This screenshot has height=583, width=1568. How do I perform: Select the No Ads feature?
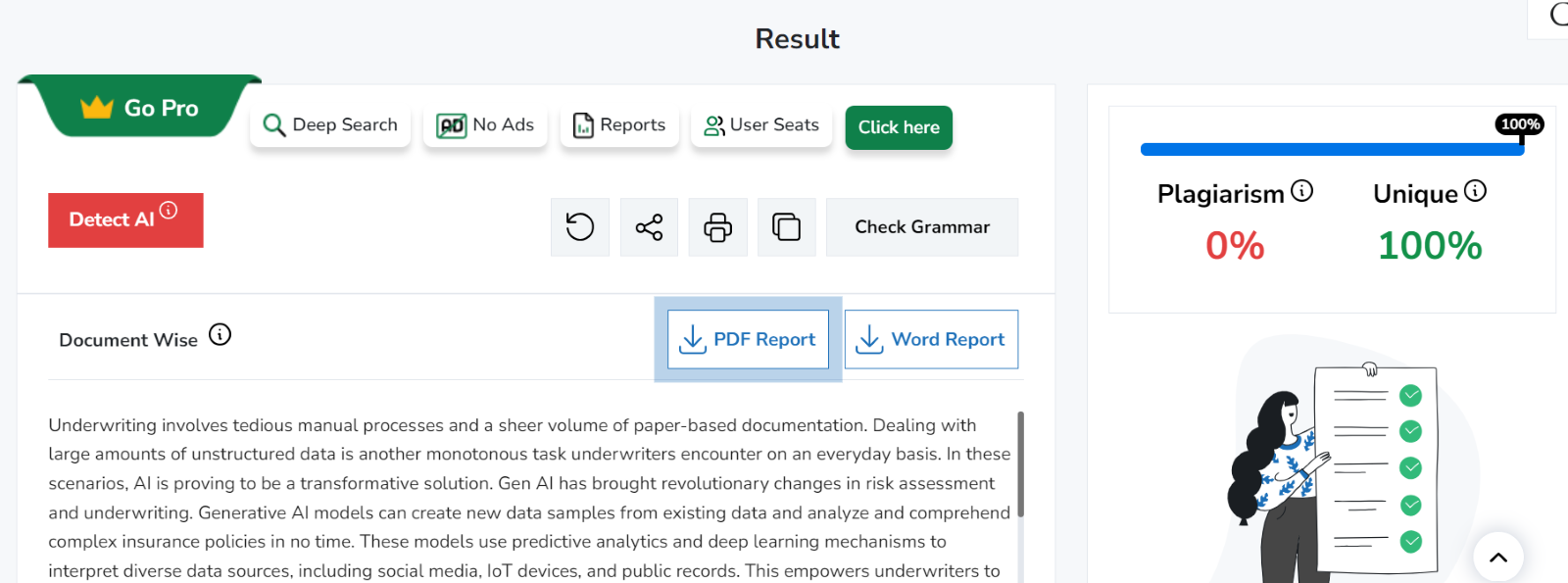pos(485,125)
